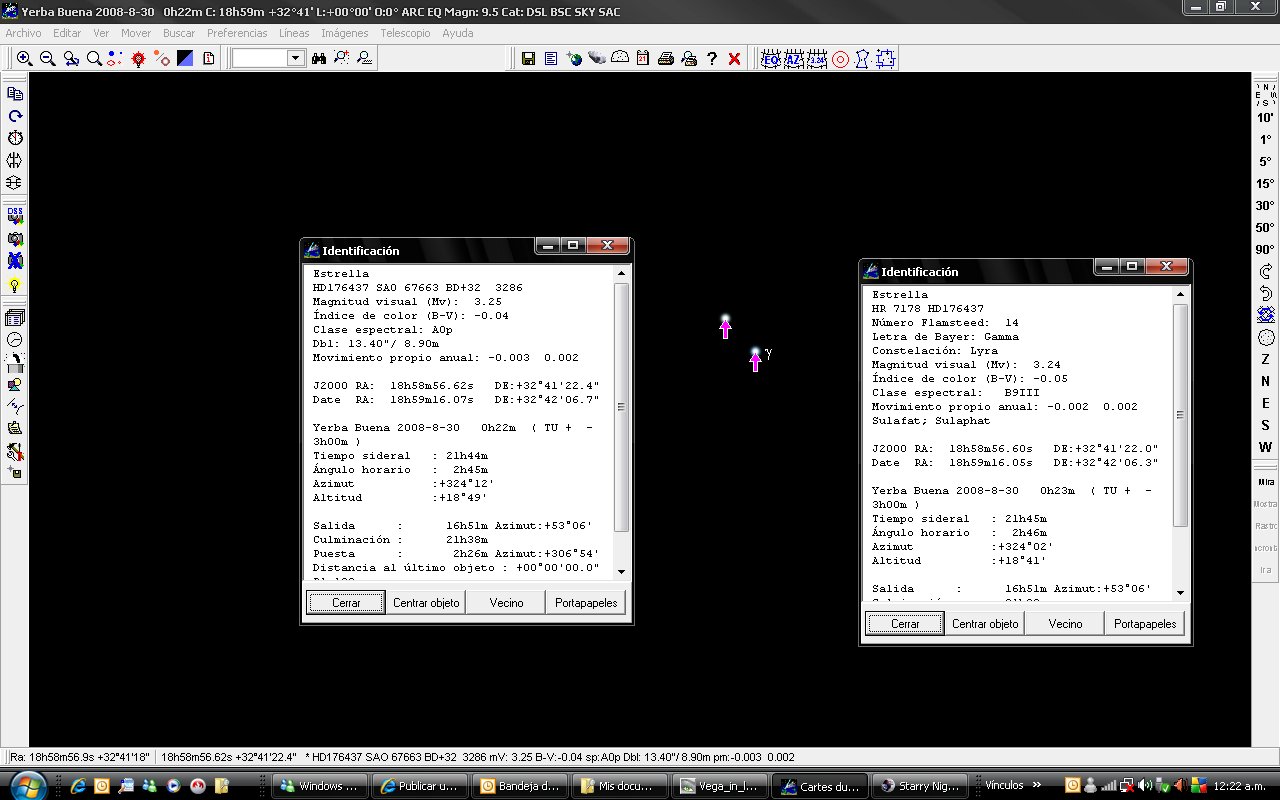1280x800 pixels.
Task: Open the Preferencias menu
Action: [x=237, y=33]
